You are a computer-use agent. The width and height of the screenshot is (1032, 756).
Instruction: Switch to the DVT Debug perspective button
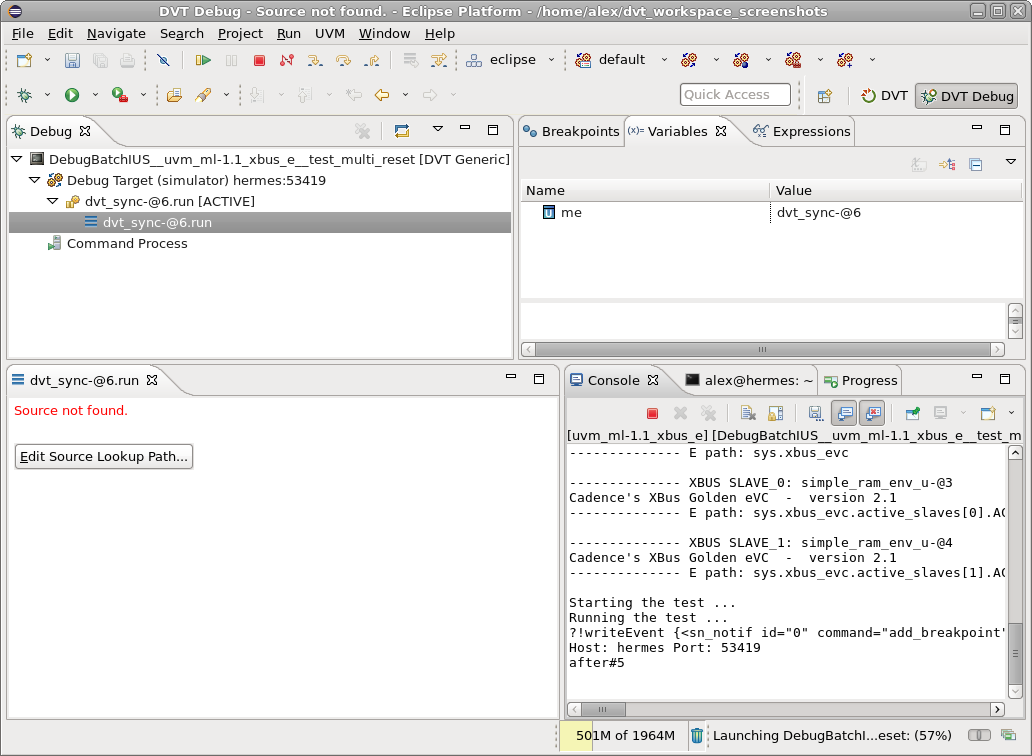click(966, 95)
